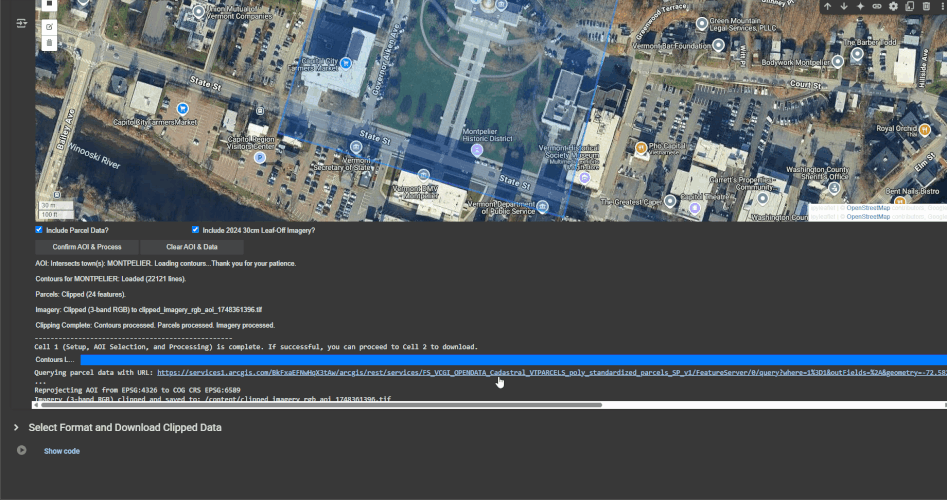Click the Vermont Secretary of State marker
This screenshot has height=500, width=947.
click(x=356, y=147)
